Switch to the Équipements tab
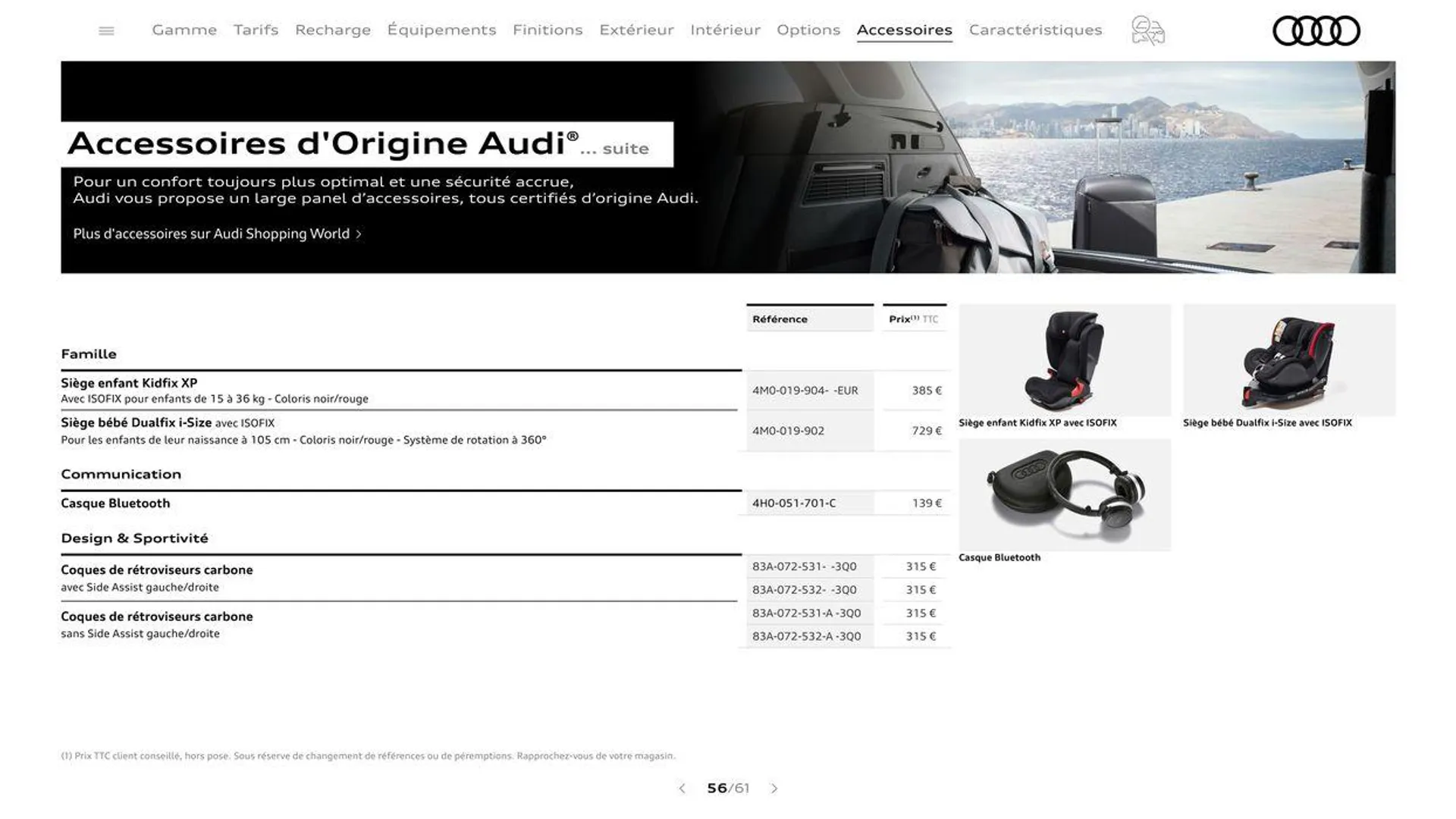The height and width of the screenshot is (819, 1456). pyautogui.click(x=441, y=30)
